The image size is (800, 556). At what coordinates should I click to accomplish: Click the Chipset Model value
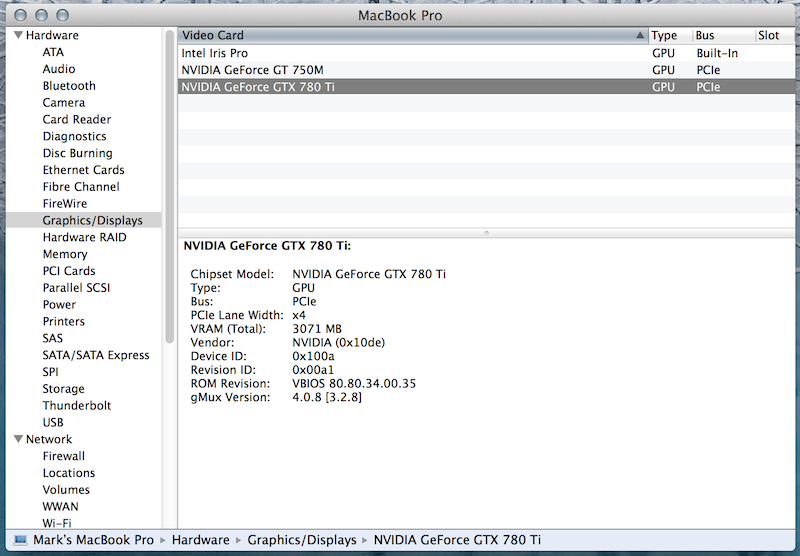[369, 274]
